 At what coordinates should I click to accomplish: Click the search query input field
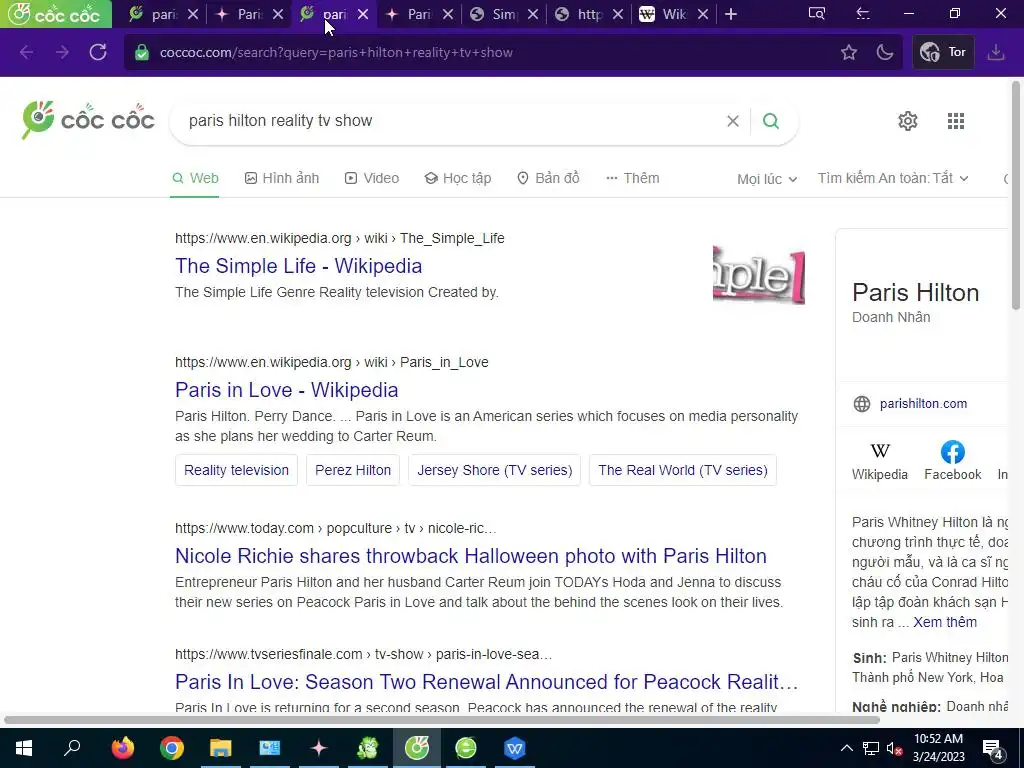click(451, 121)
